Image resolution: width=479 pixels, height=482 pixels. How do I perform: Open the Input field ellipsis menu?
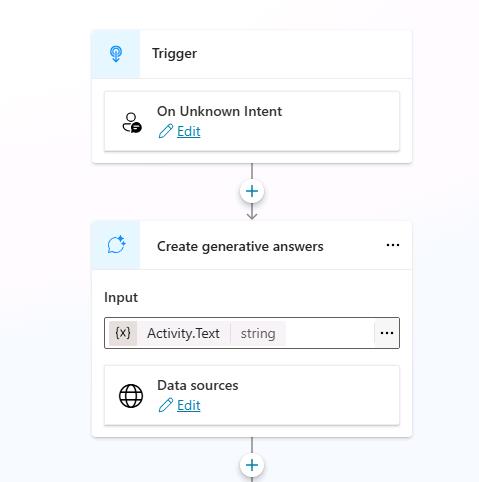(x=387, y=333)
